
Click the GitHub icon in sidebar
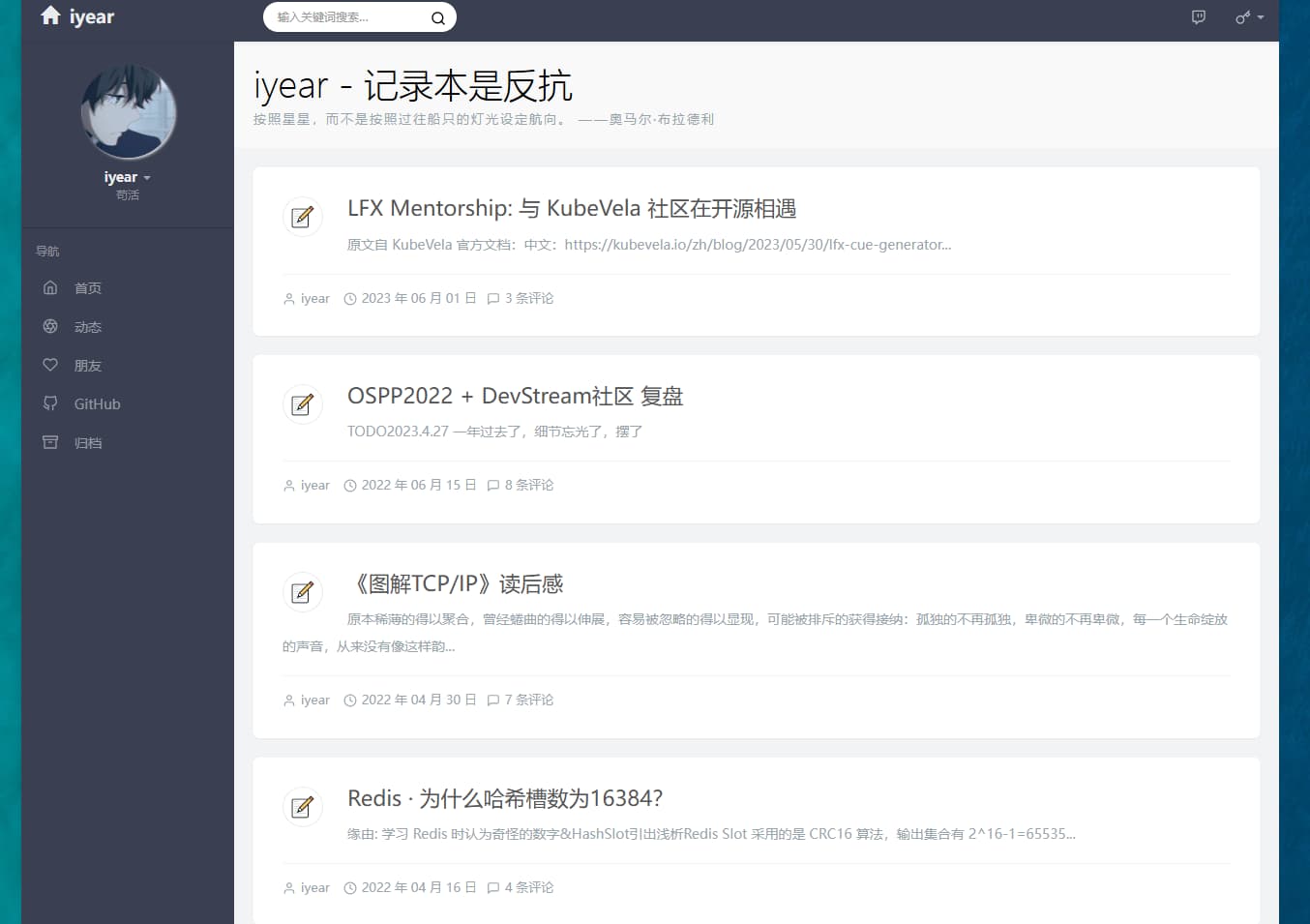click(x=50, y=403)
